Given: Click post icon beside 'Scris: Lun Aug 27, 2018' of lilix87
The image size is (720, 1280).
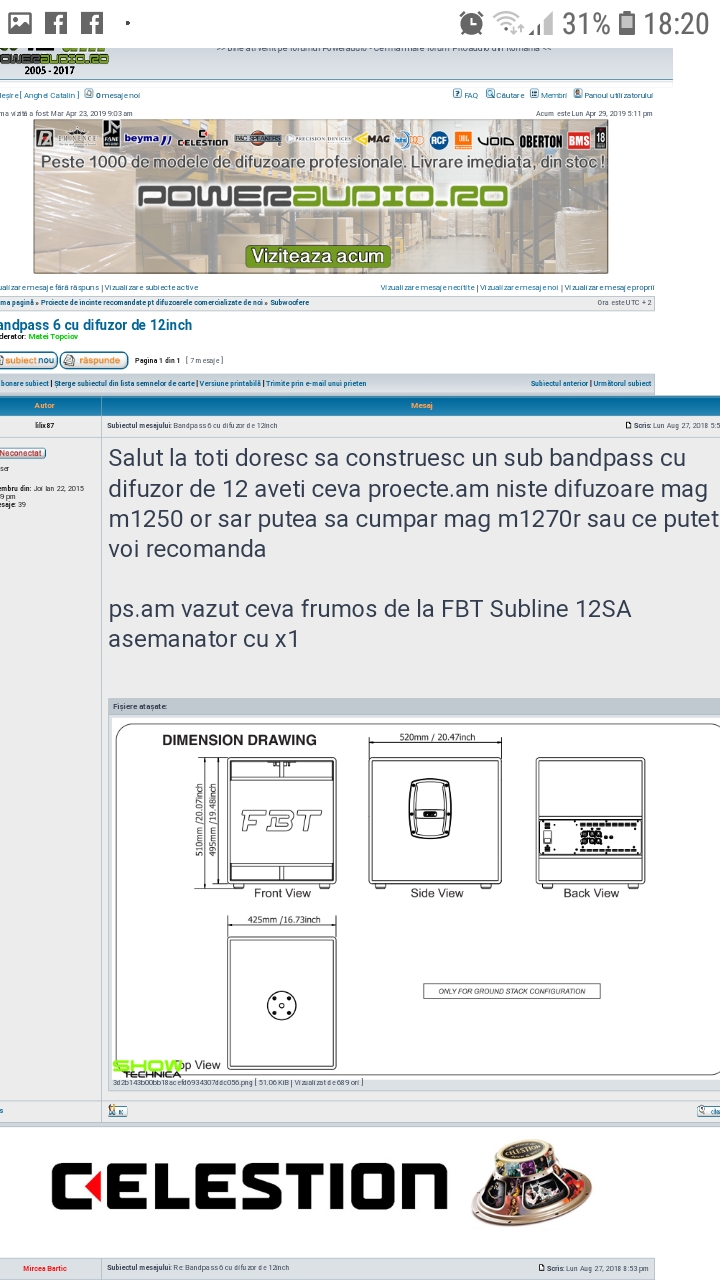Looking at the screenshot, I should 629,426.
